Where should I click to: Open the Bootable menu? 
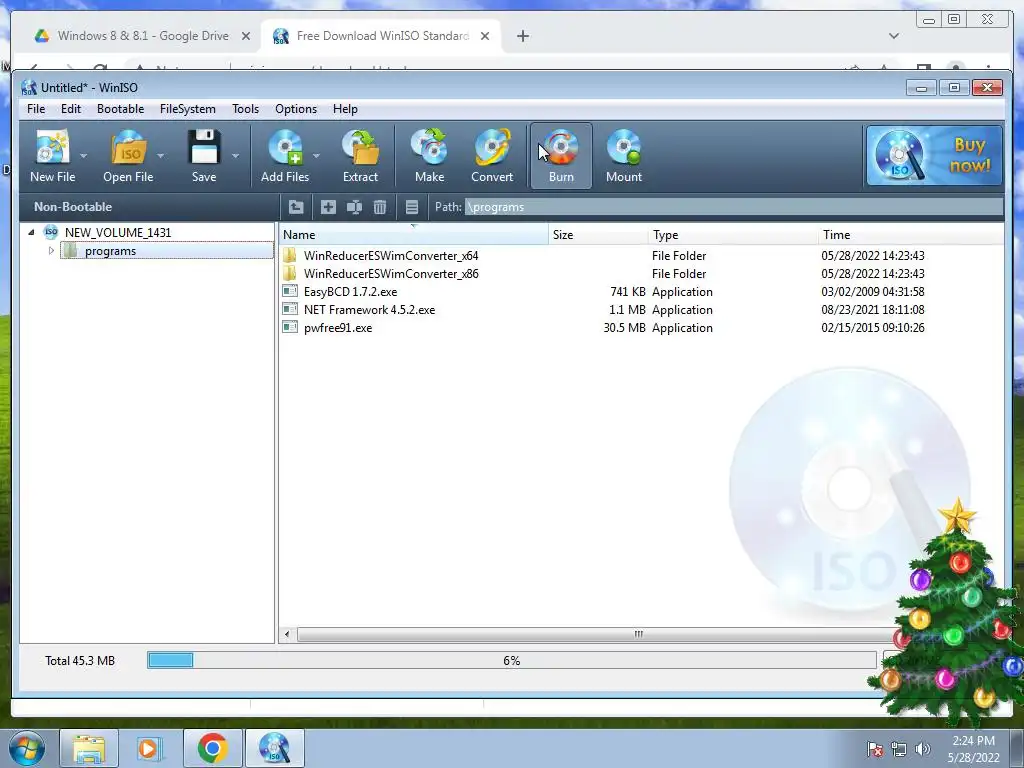120,109
